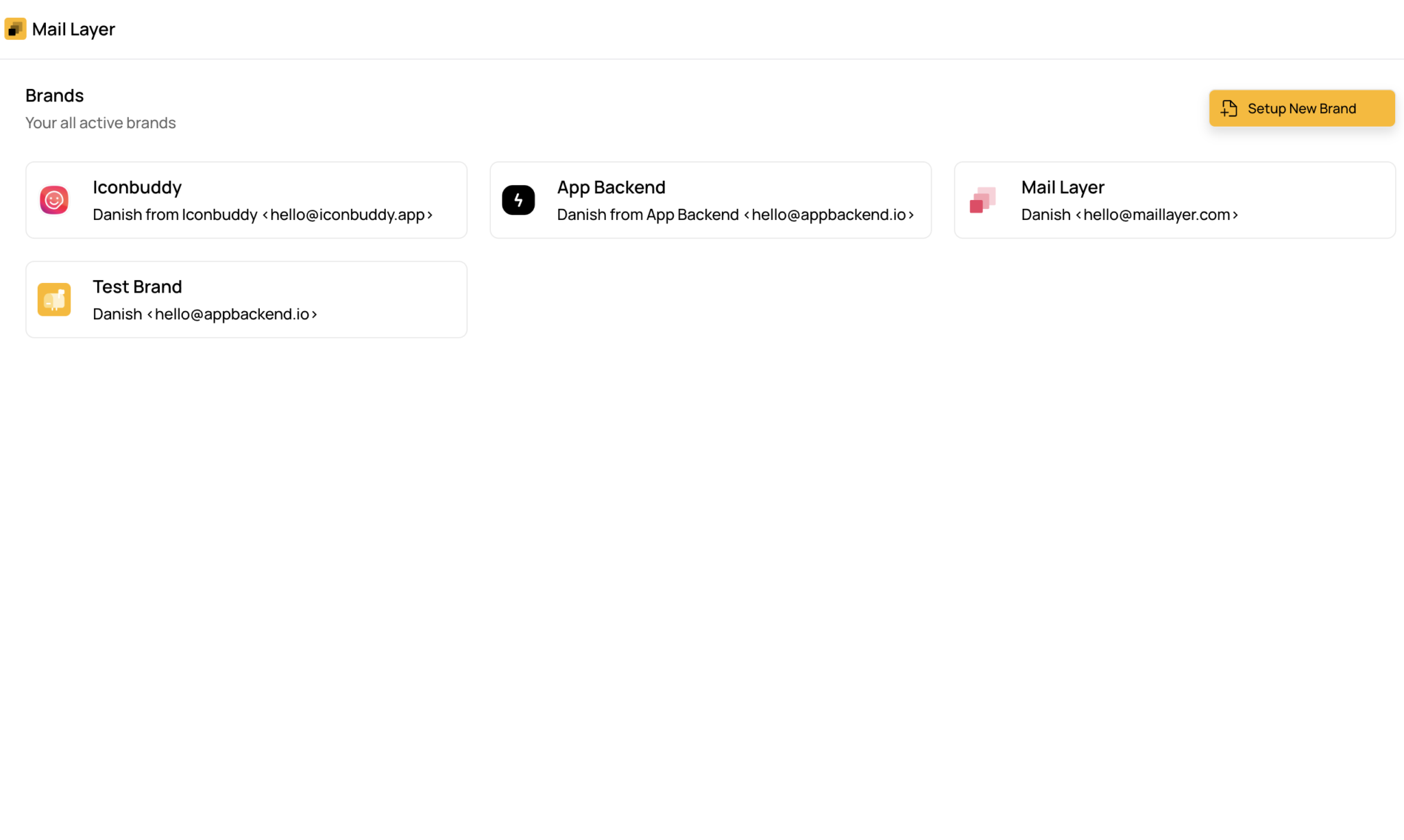
Task: Click the Mail Layer logo icon in header
Action: 15,29
